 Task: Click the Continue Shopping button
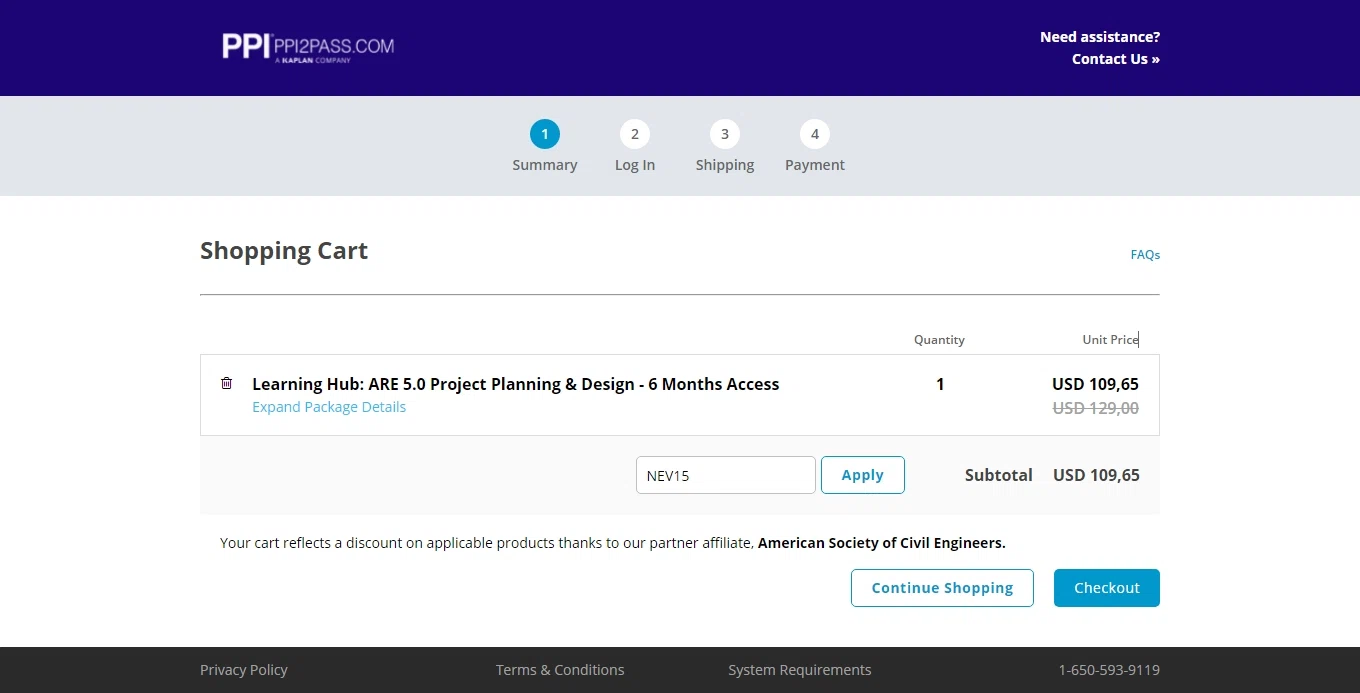pos(942,588)
